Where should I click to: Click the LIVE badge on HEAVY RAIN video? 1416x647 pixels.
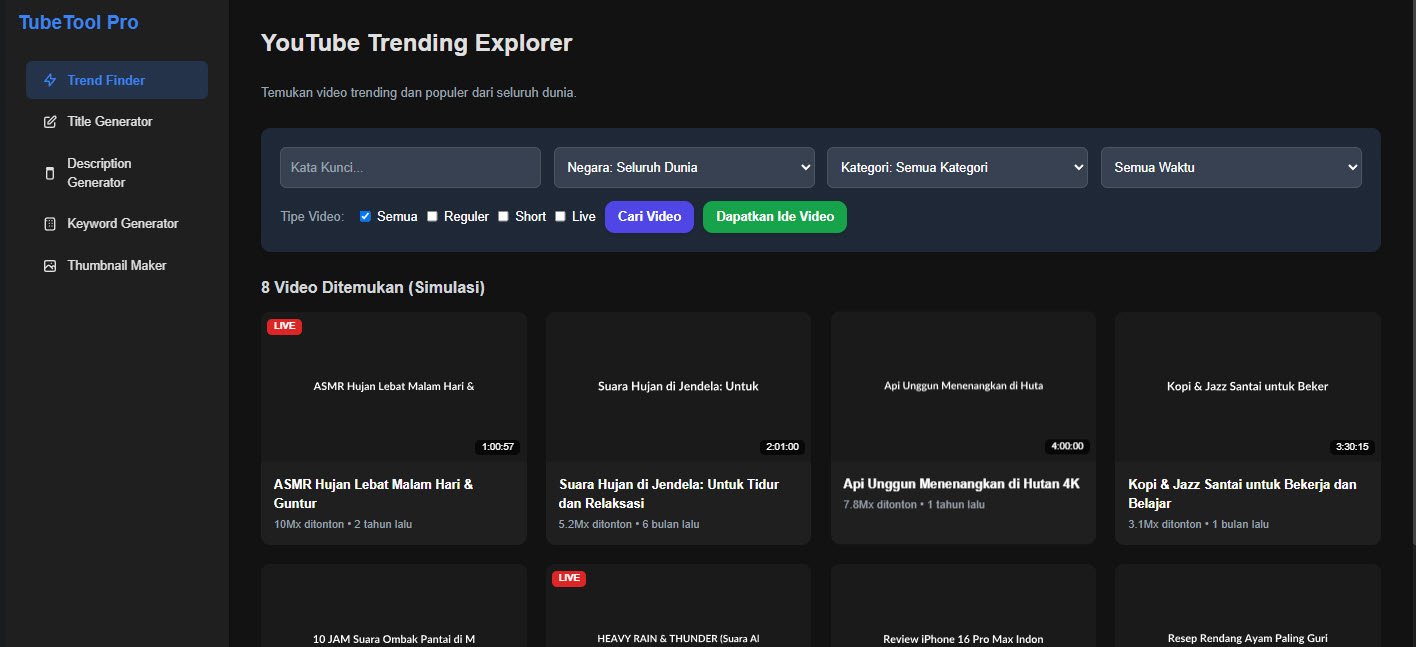click(x=569, y=578)
